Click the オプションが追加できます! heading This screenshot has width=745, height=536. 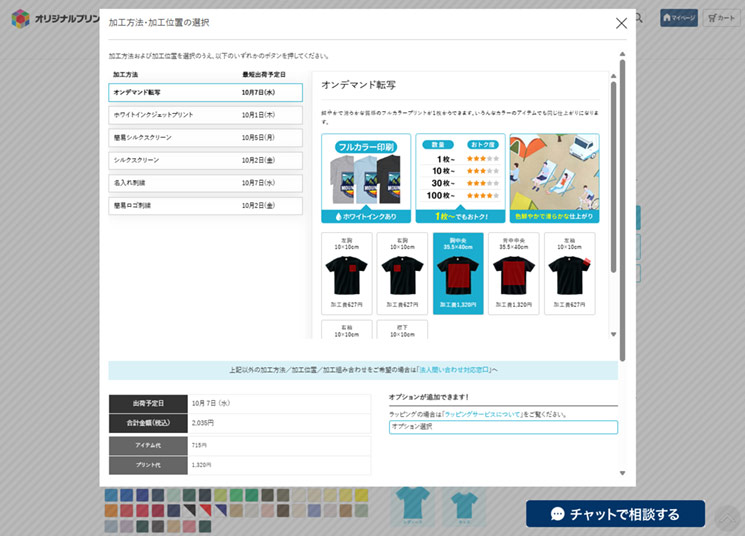429,397
